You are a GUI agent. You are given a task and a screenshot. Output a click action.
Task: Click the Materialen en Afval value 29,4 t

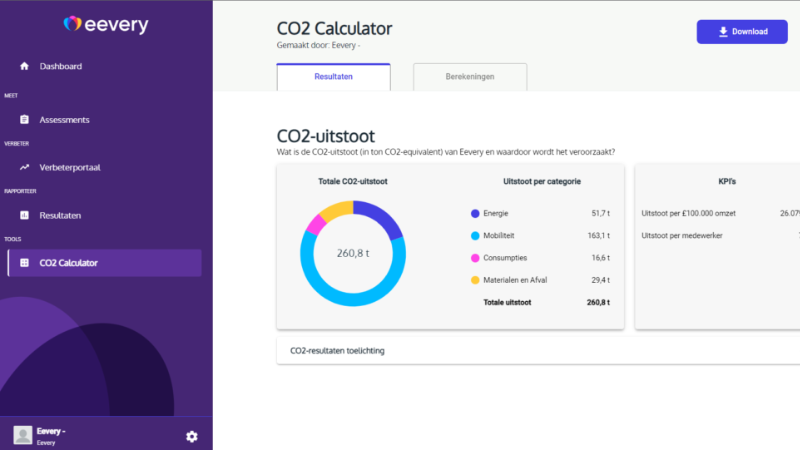click(x=601, y=280)
